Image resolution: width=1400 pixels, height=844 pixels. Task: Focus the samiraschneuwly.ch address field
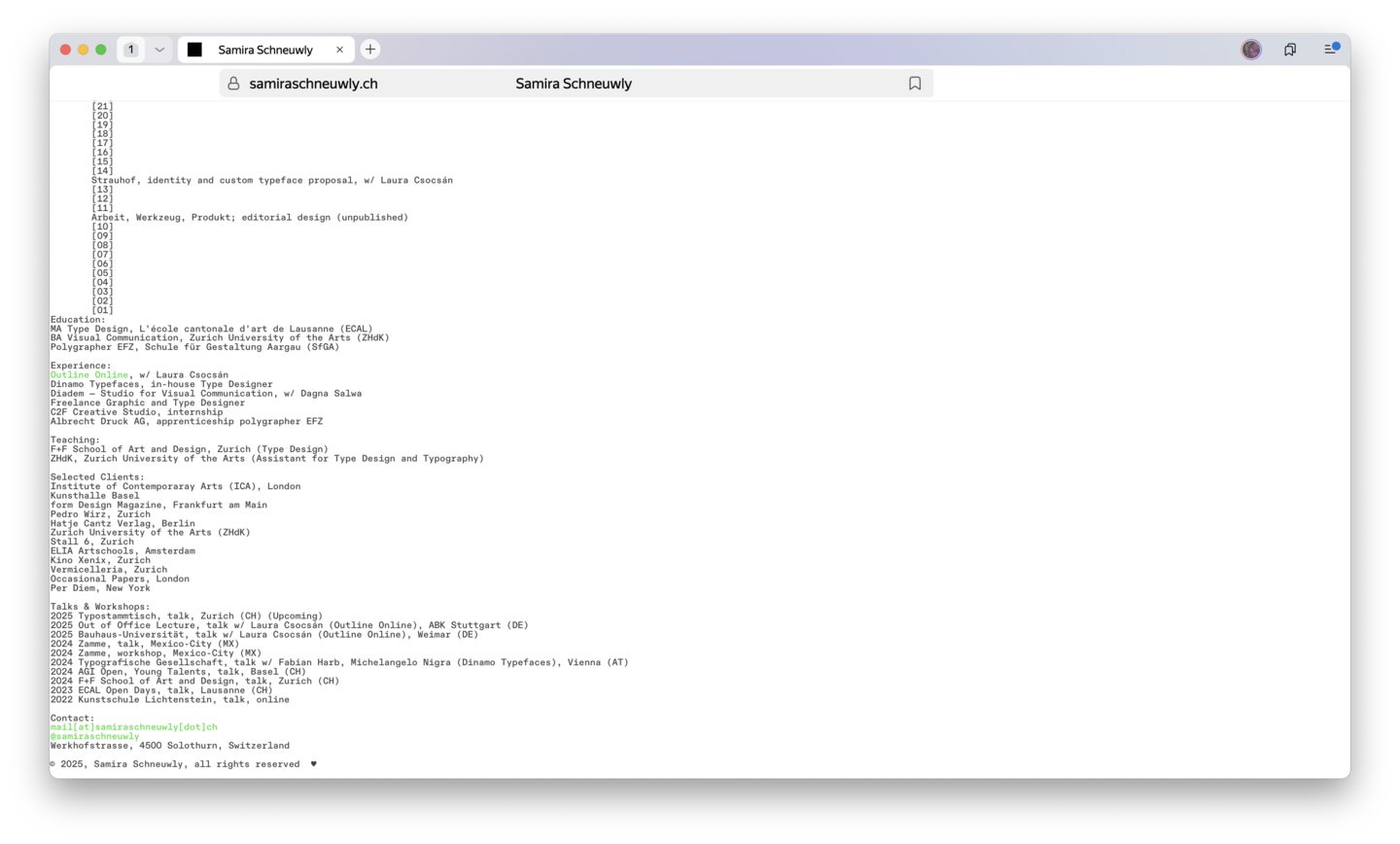(576, 84)
